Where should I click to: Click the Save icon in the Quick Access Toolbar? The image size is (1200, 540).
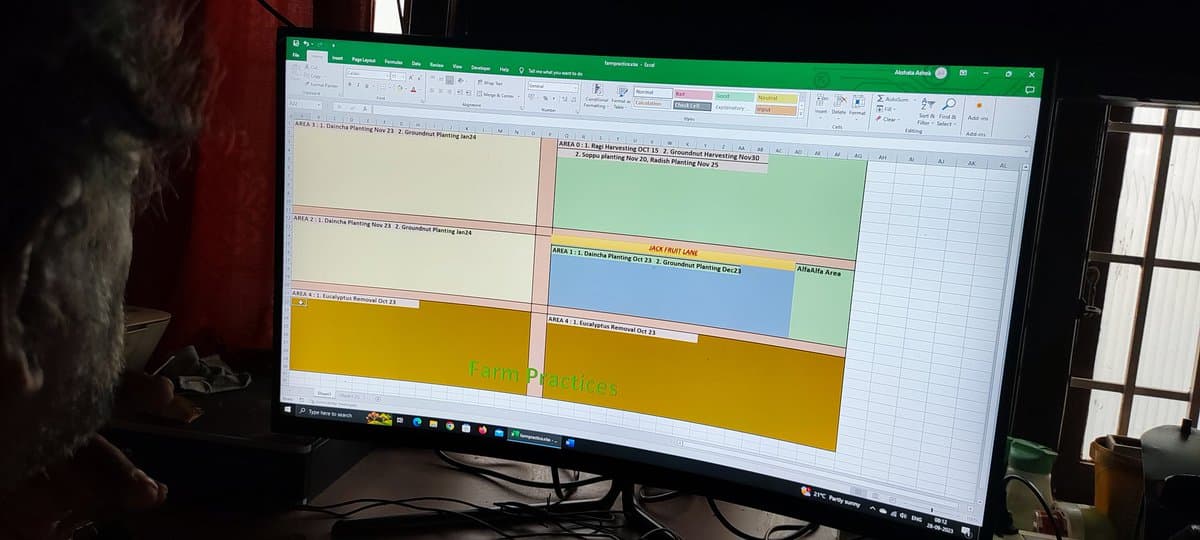296,43
